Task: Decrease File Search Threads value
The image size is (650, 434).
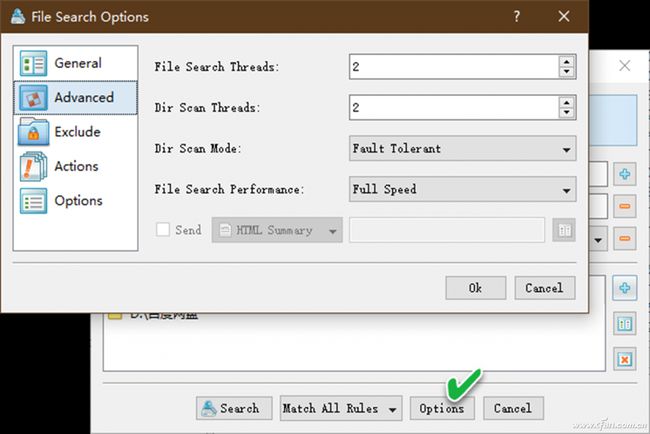Action: [566, 72]
